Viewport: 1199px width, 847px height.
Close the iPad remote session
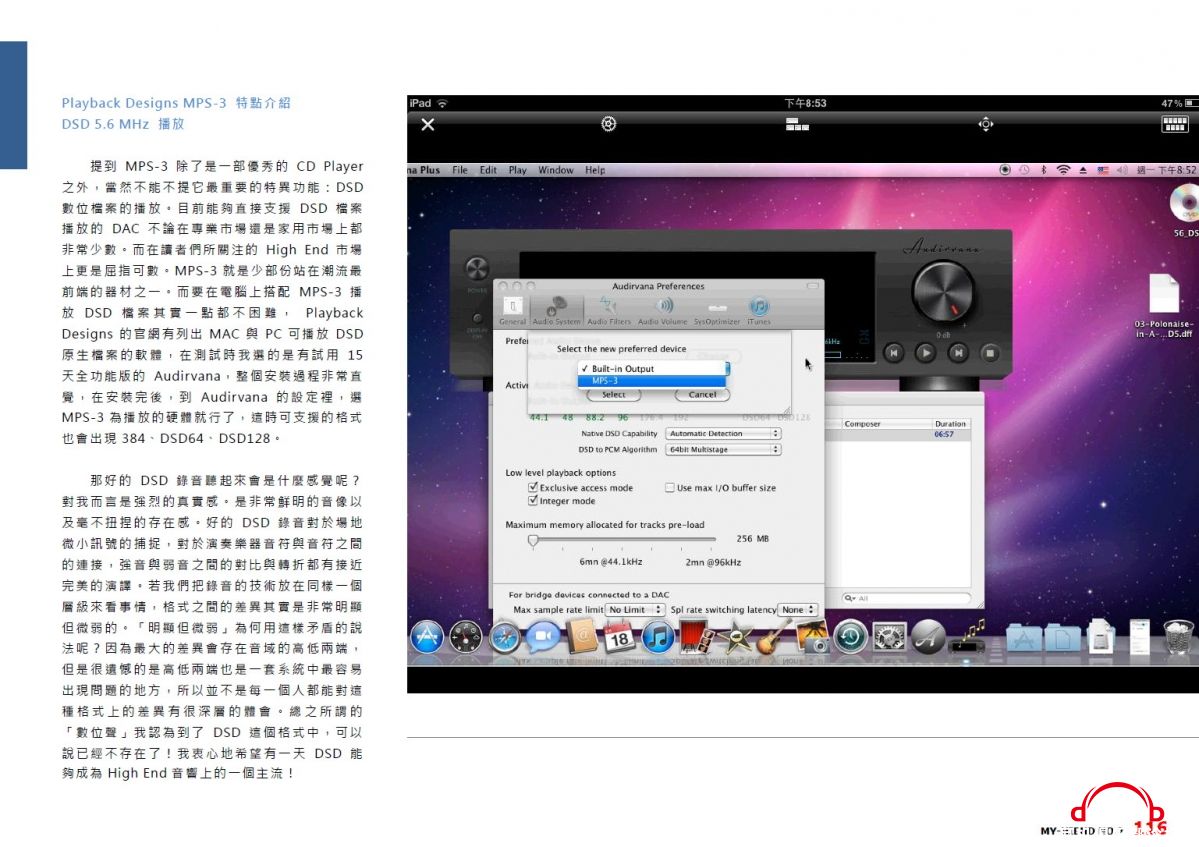point(428,125)
